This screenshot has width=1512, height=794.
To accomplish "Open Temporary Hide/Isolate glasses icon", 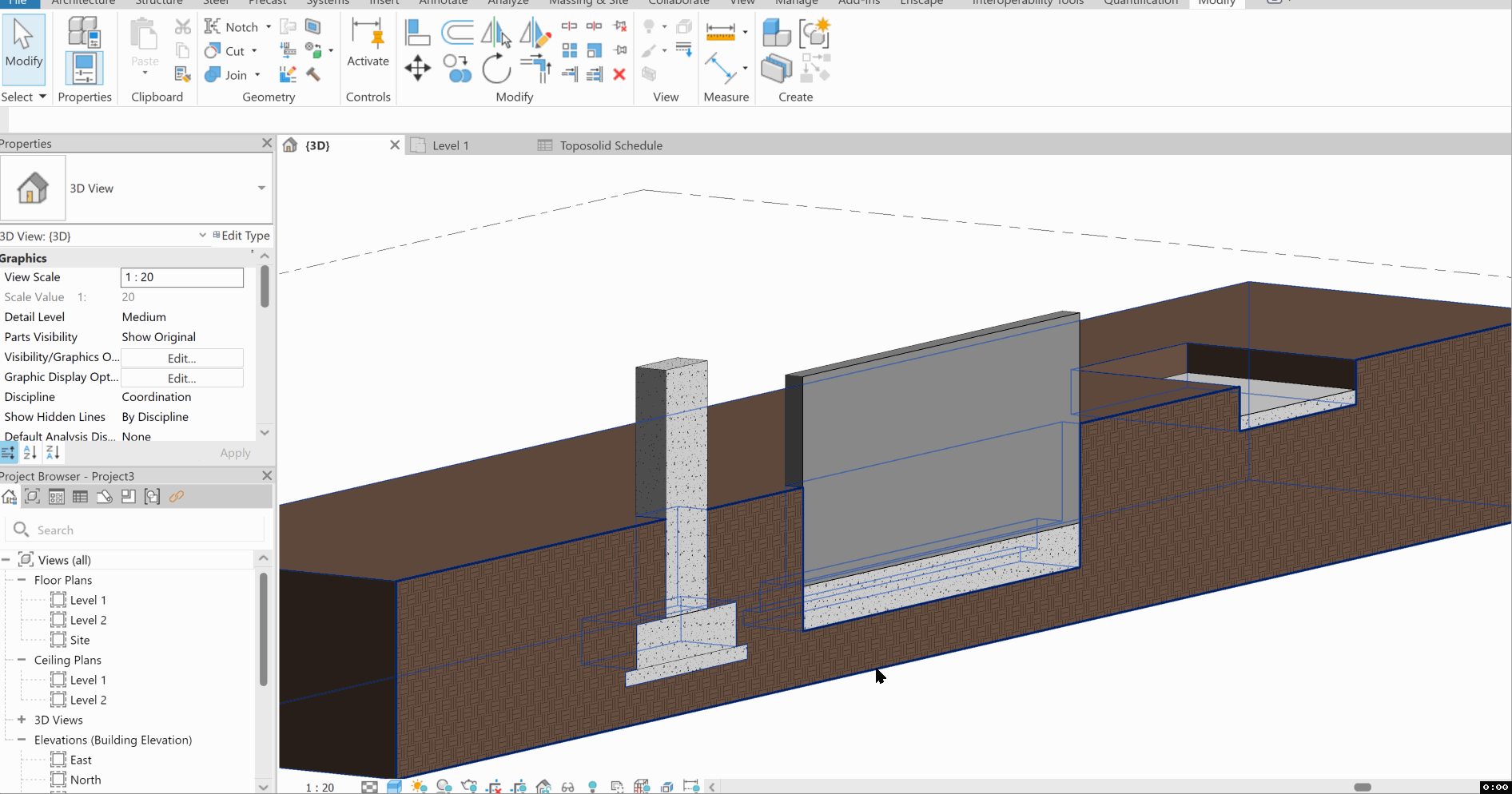I will [x=568, y=787].
